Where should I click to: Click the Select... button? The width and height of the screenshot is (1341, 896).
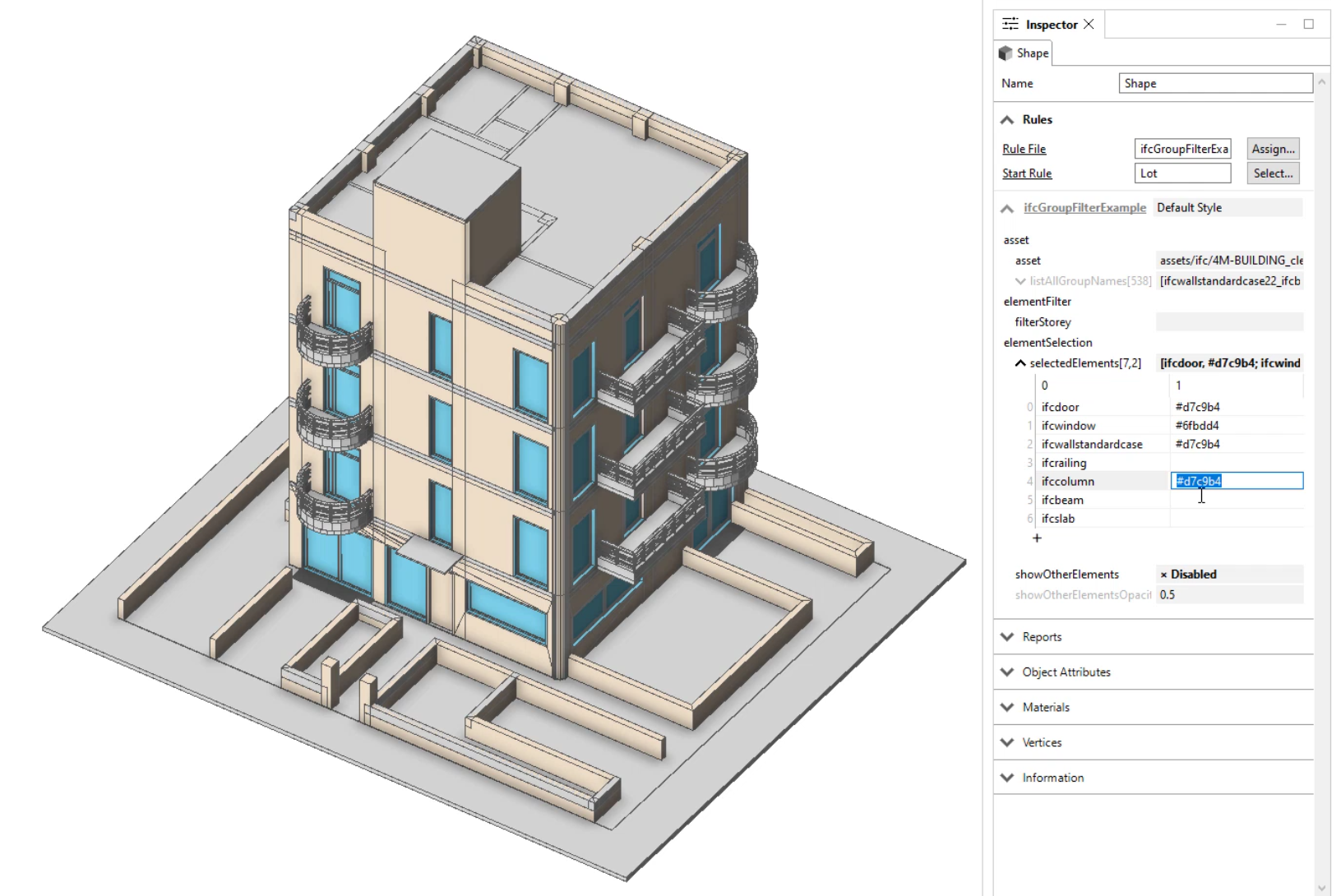(1273, 173)
